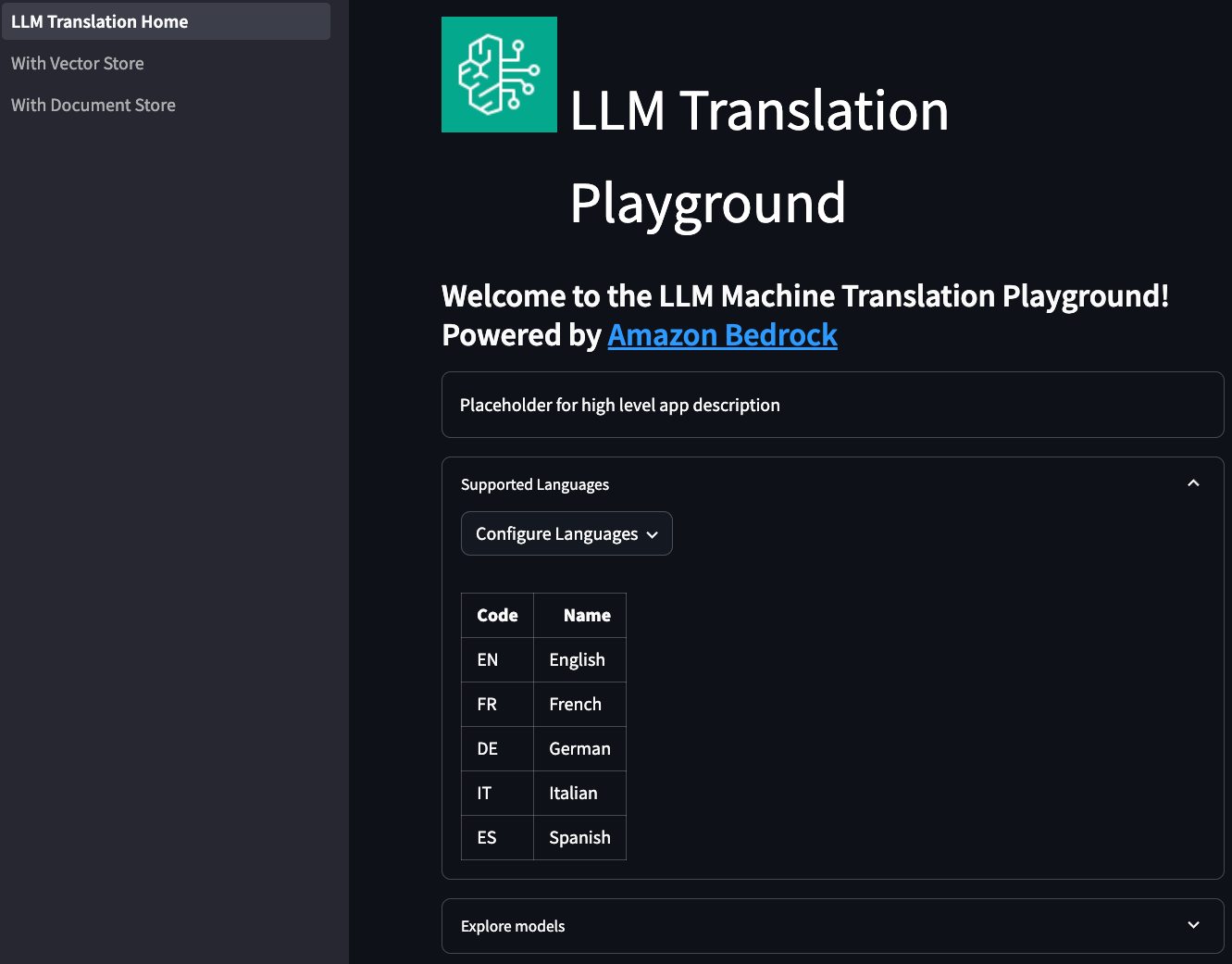Open the LLM Translation Home page
The width and height of the screenshot is (1232, 964).
98,20
